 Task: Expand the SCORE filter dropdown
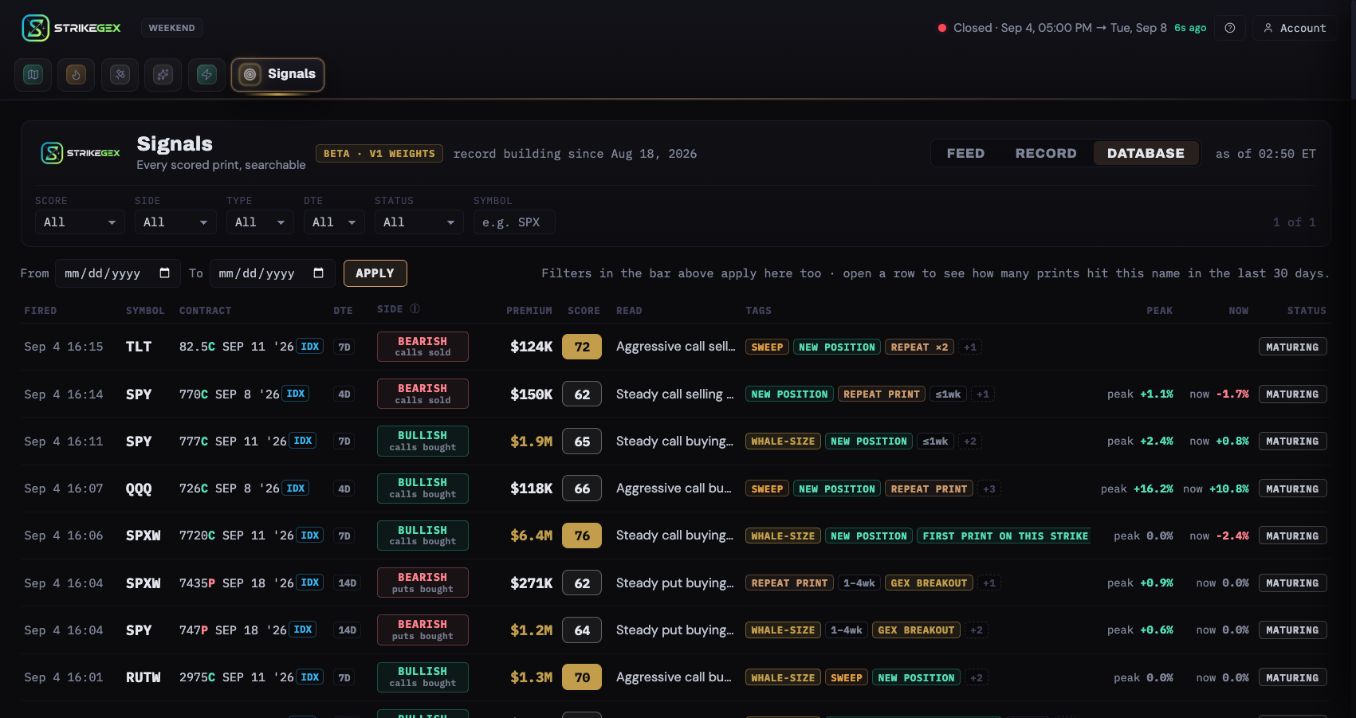[80, 222]
